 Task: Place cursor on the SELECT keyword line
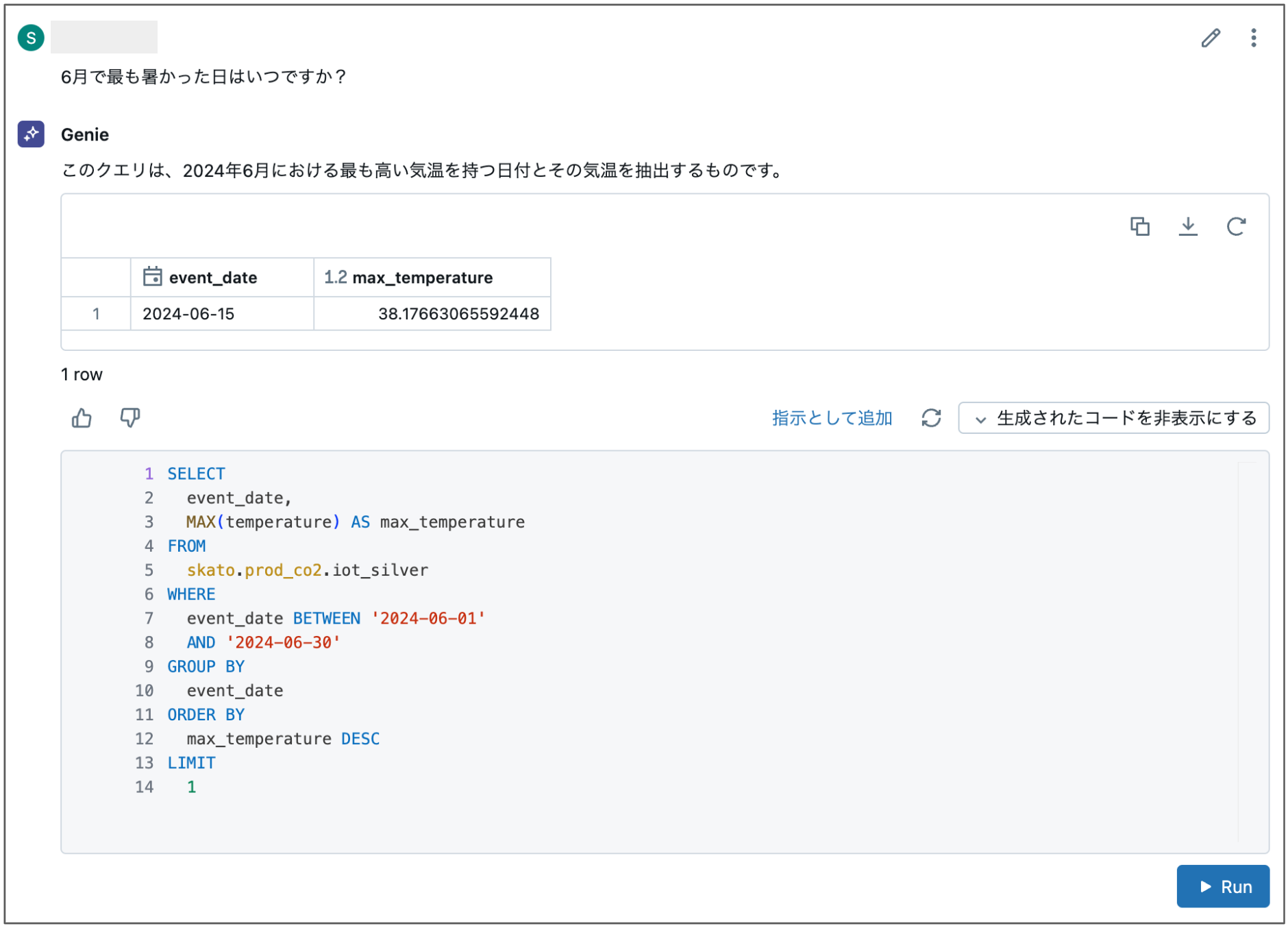[x=196, y=474]
